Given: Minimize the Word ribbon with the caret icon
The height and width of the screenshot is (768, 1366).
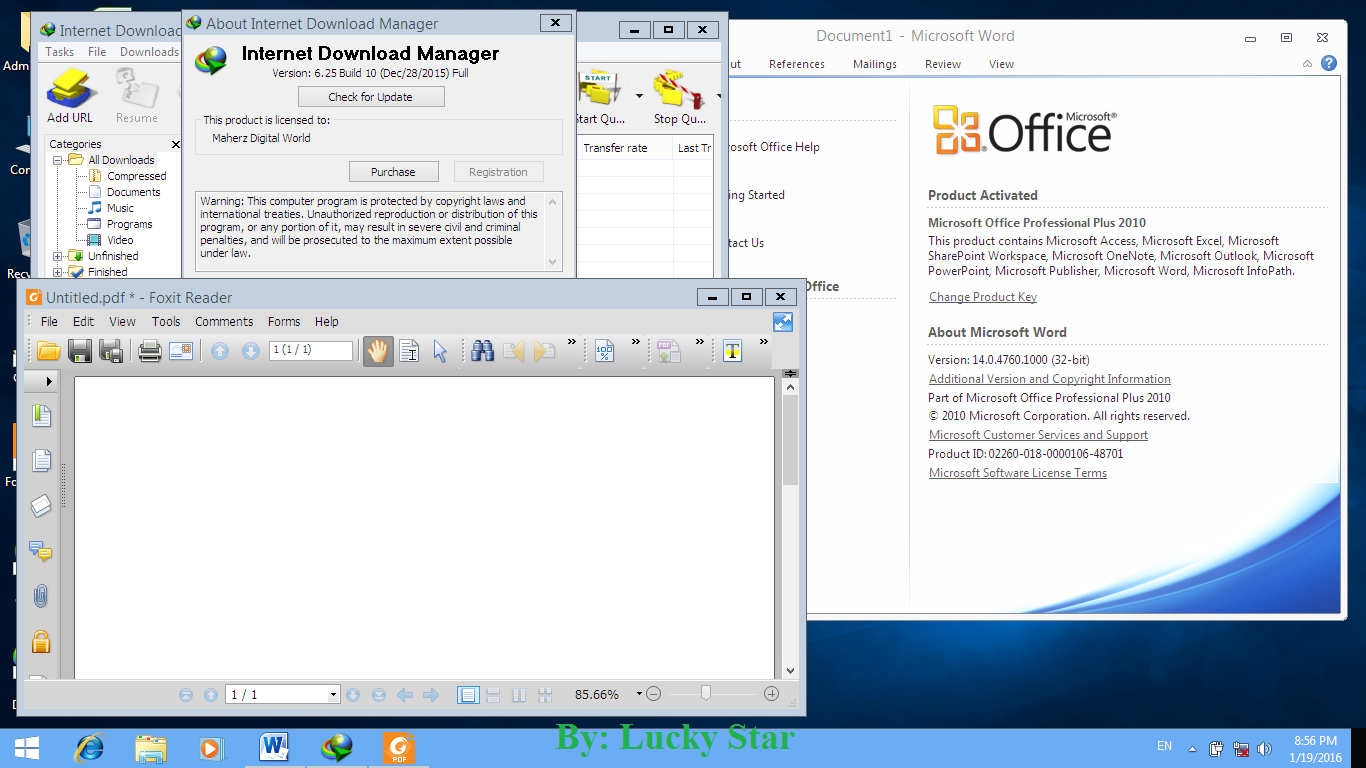Looking at the screenshot, I should click(1308, 63).
